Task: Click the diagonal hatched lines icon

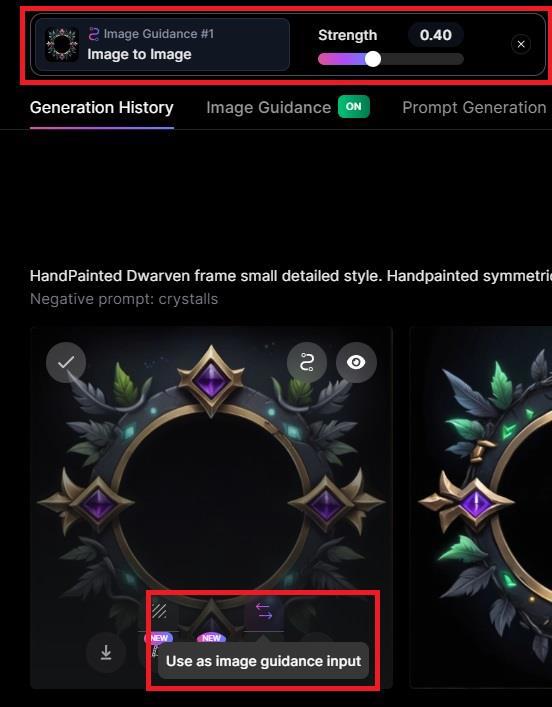Action: point(159,611)
